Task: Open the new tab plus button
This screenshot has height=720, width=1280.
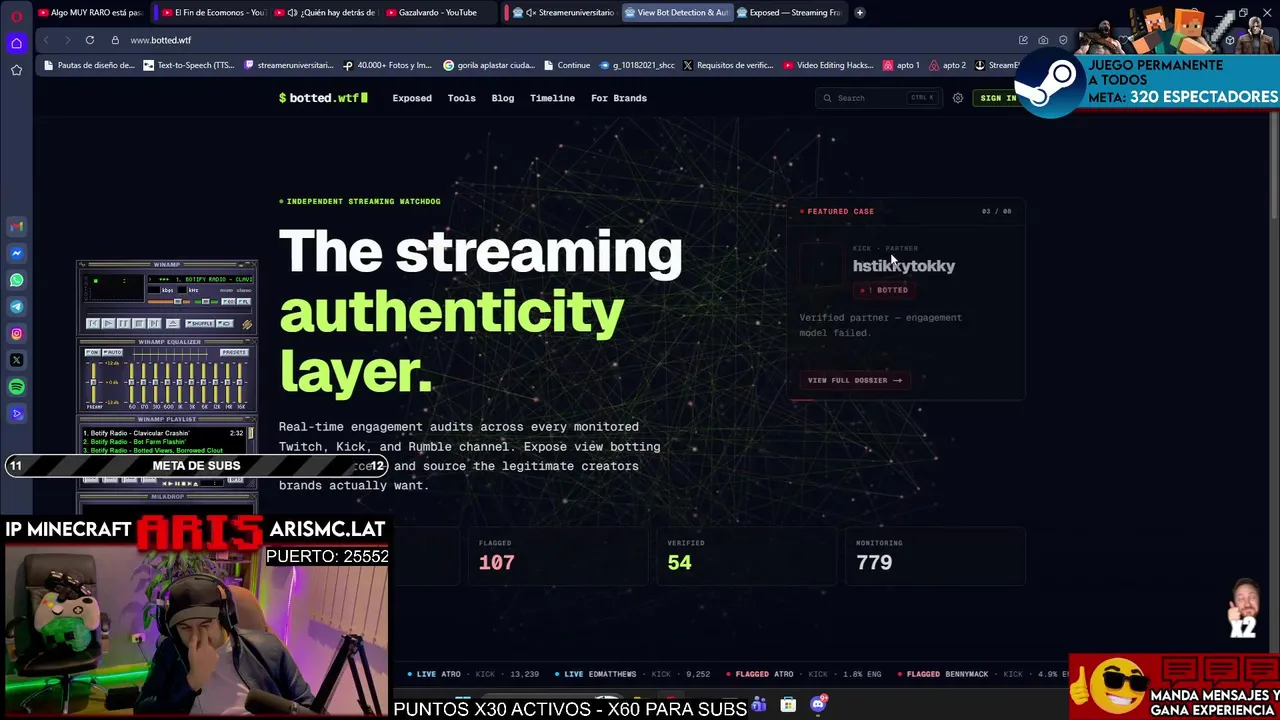Action: tap(859, 12)
